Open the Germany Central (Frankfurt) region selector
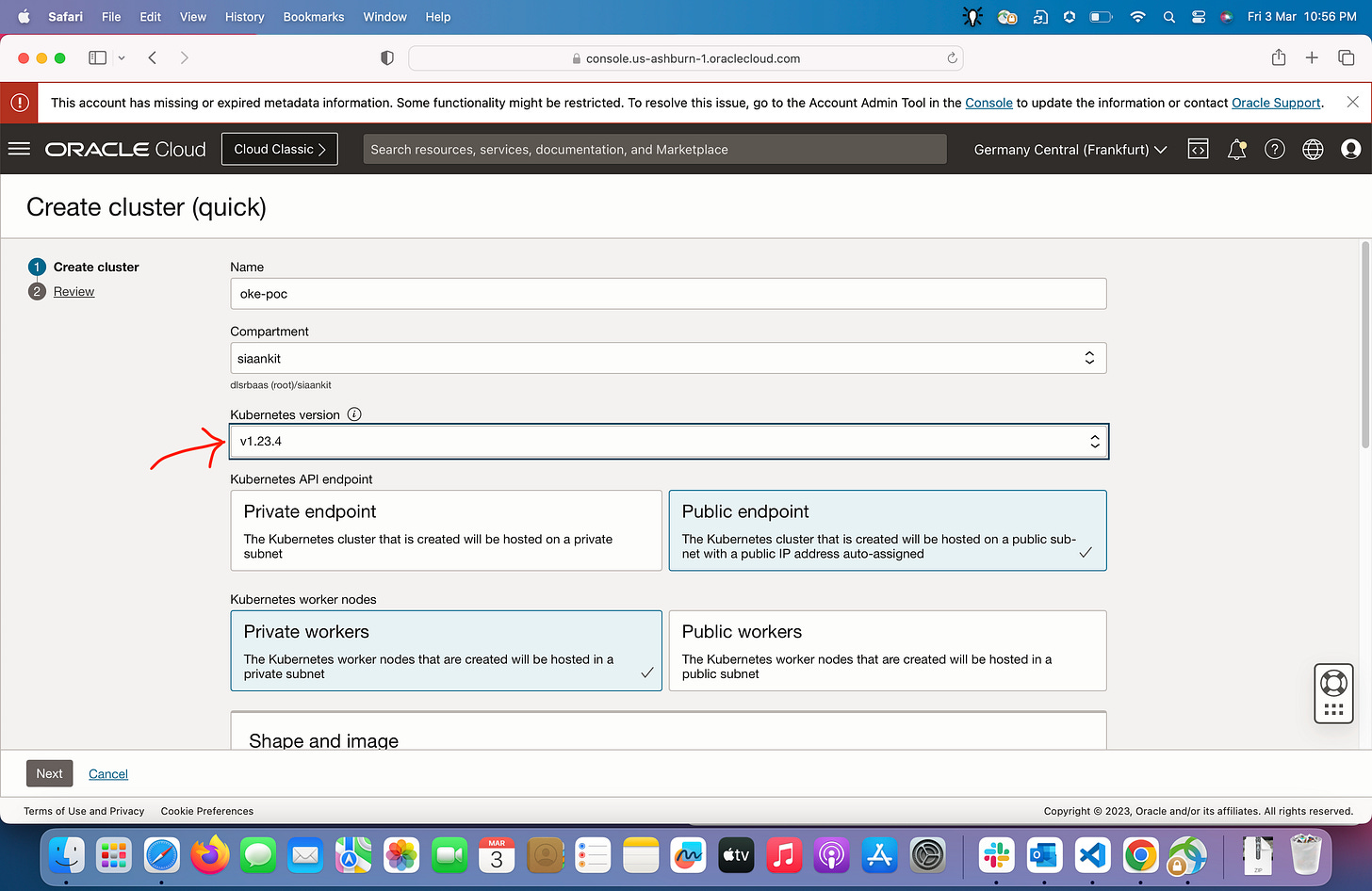 [x=1070, y=149]
